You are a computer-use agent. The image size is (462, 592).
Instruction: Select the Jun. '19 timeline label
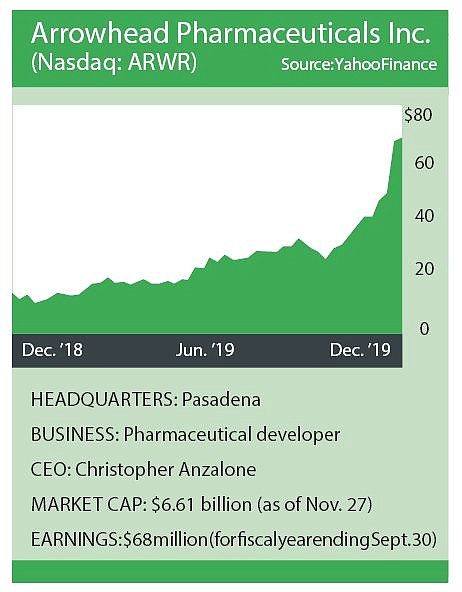tap(205, 350)
